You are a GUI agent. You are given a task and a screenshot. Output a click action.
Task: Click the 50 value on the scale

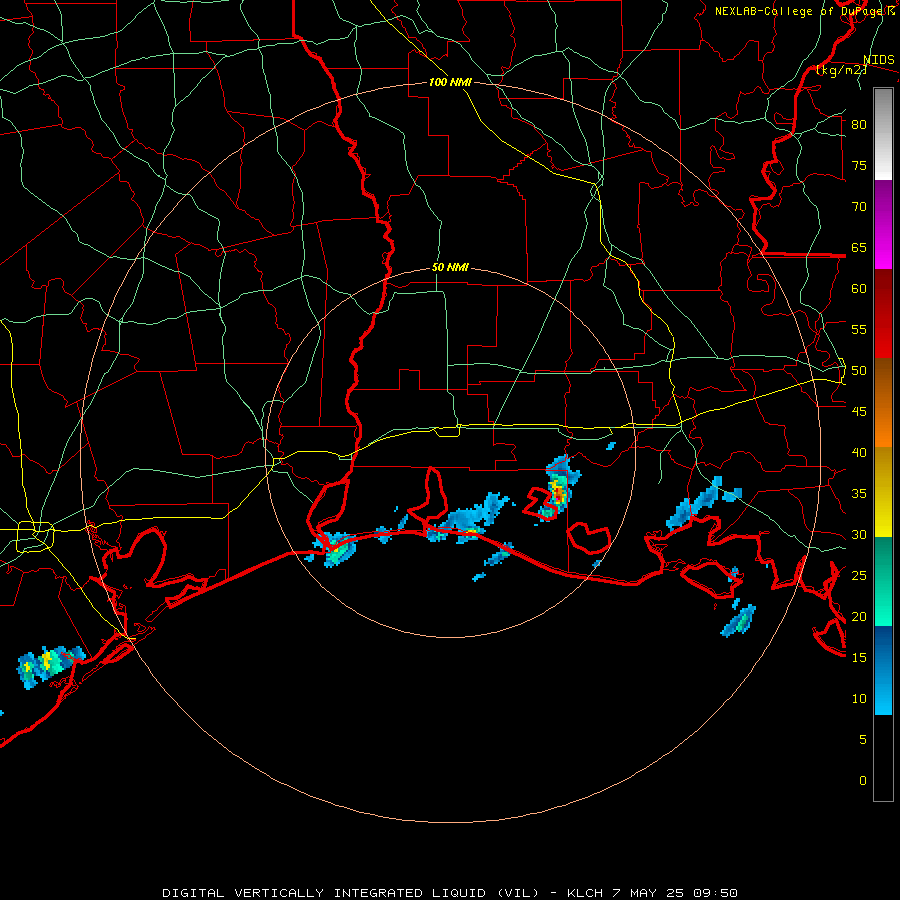coord(859,371)
